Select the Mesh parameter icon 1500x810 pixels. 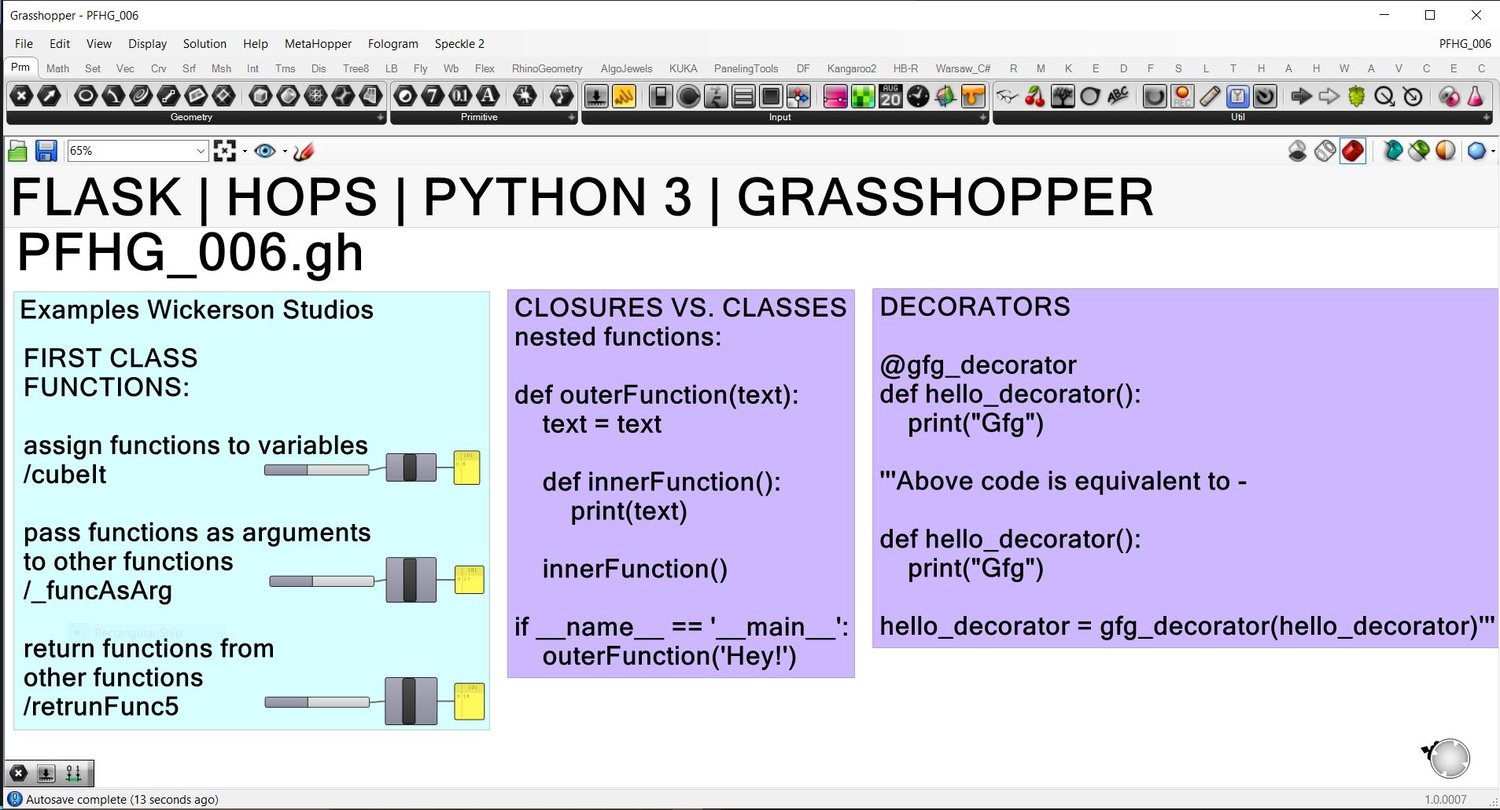point(315,96)
